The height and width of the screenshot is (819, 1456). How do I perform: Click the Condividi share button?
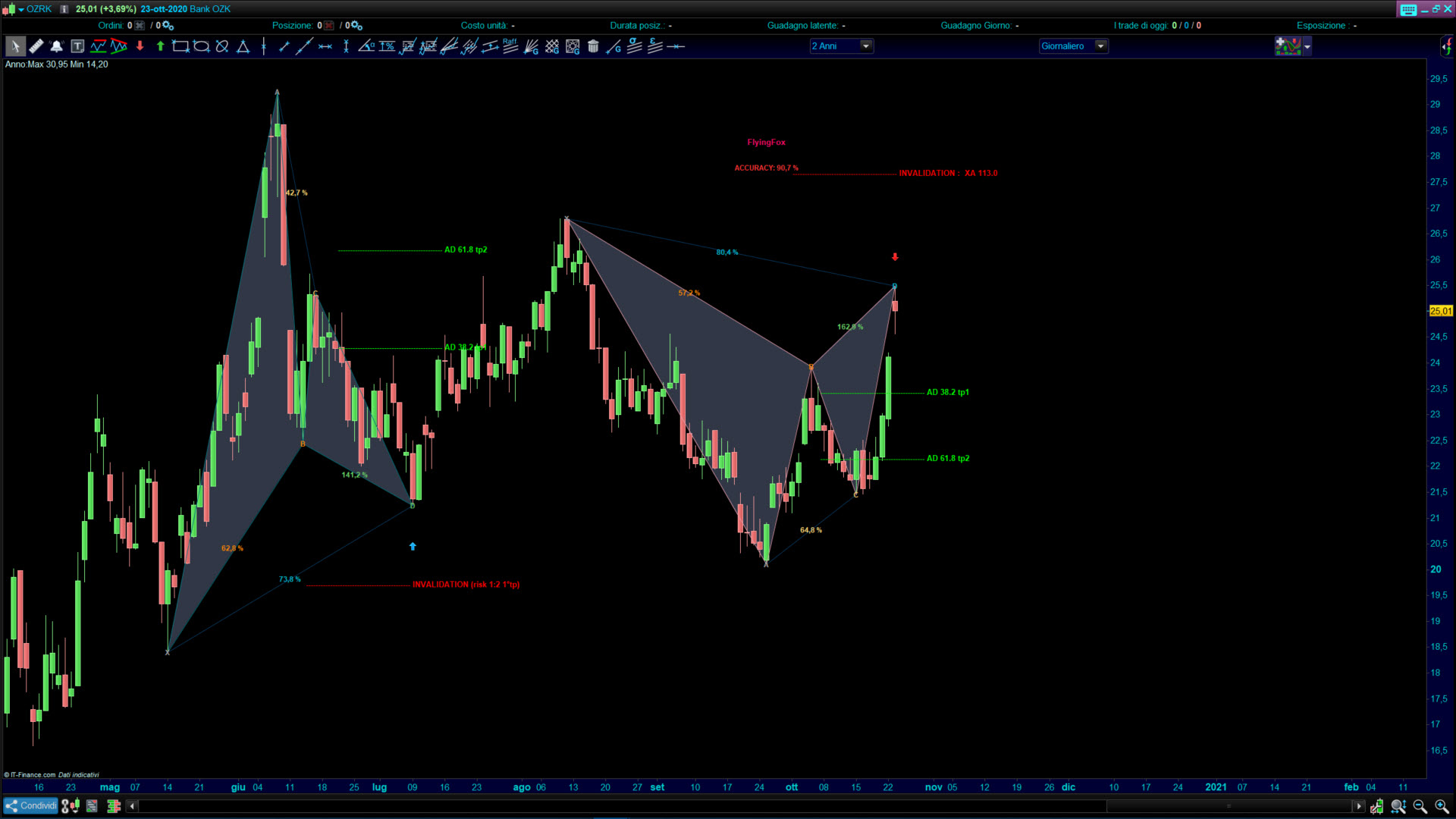(x=31, y=806)
